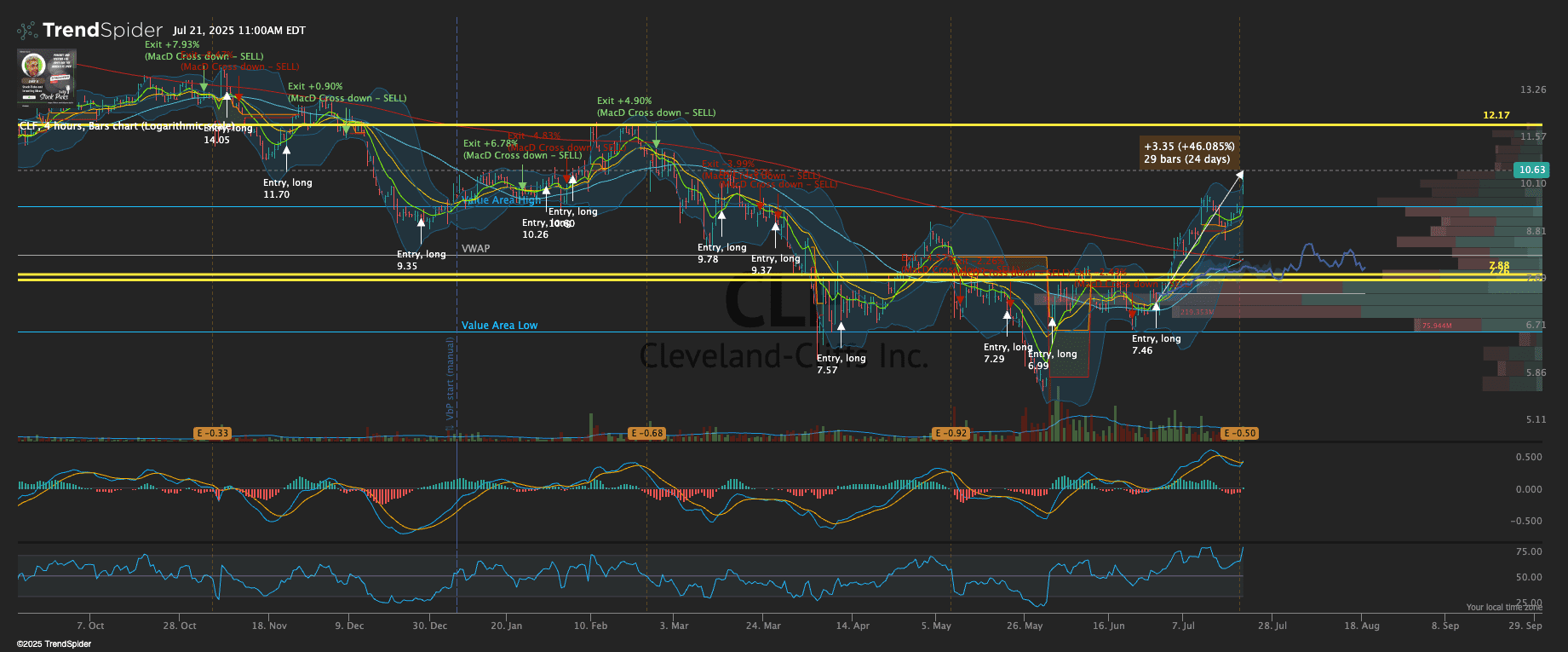Select the 5.86 price axis value
This screenshot has width=1568, height=652.
coord(1536,372)
